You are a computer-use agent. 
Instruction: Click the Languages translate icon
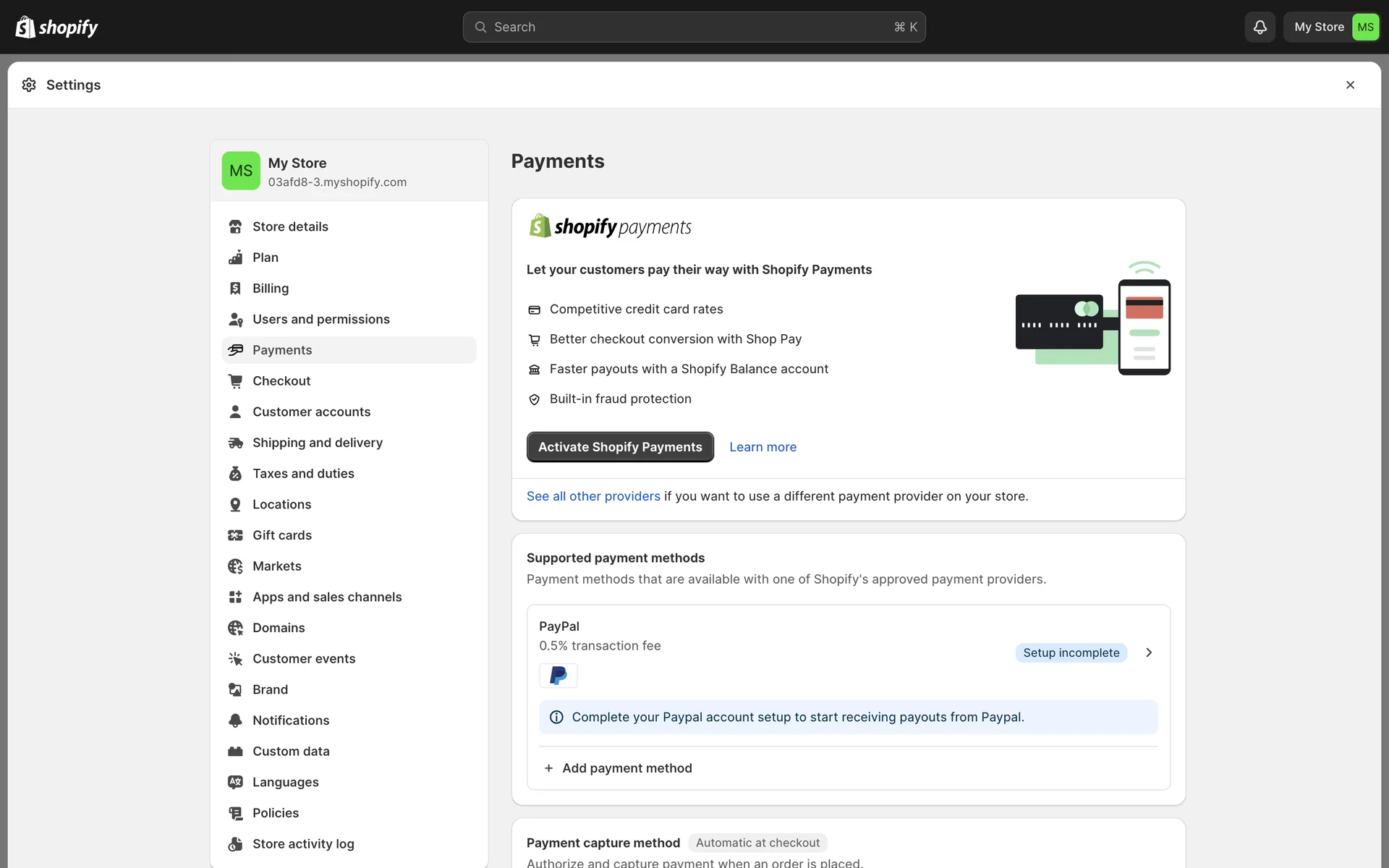pyautogui.click(x=235, y=782)
